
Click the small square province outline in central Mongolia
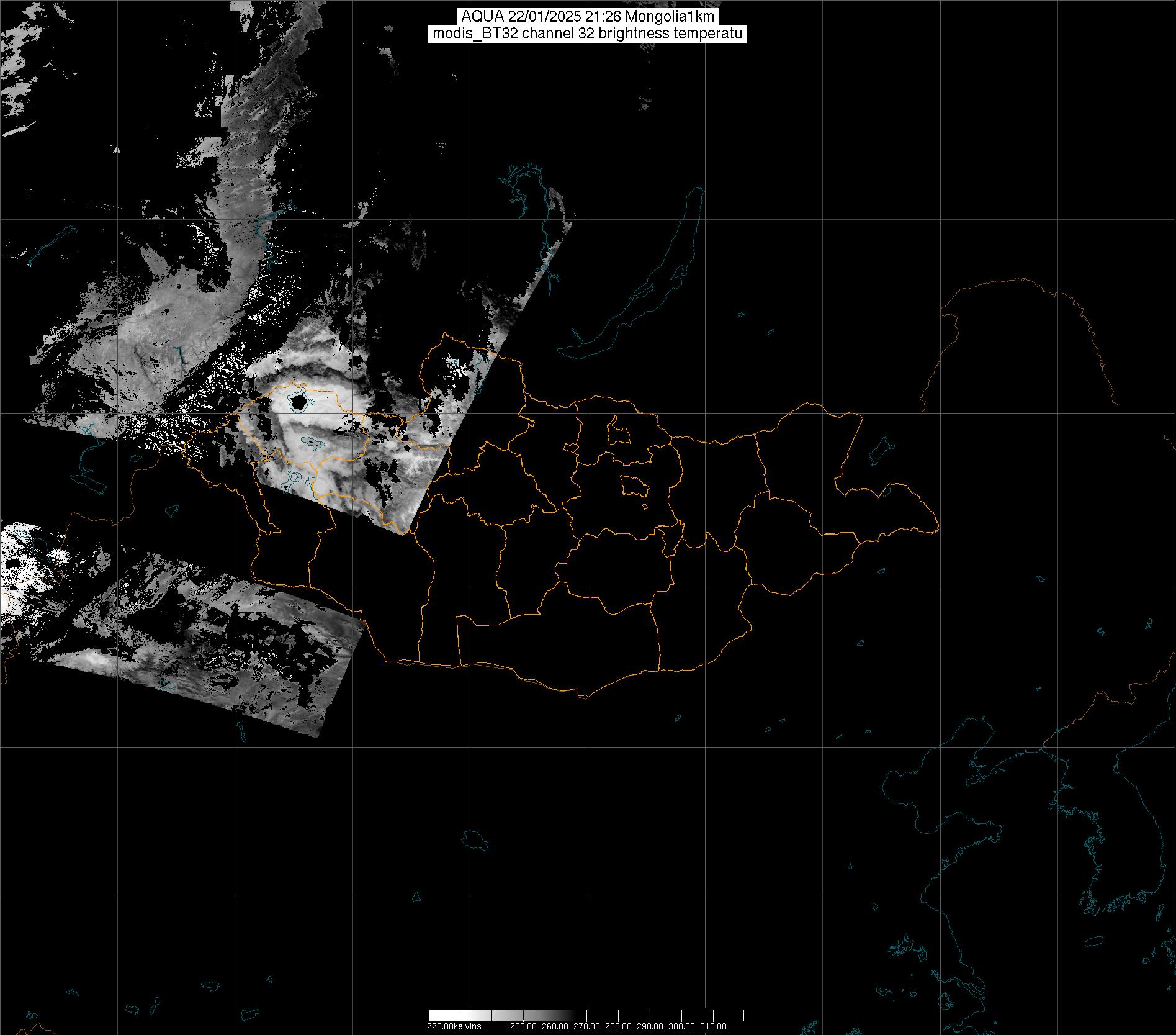tap(634, 486)
